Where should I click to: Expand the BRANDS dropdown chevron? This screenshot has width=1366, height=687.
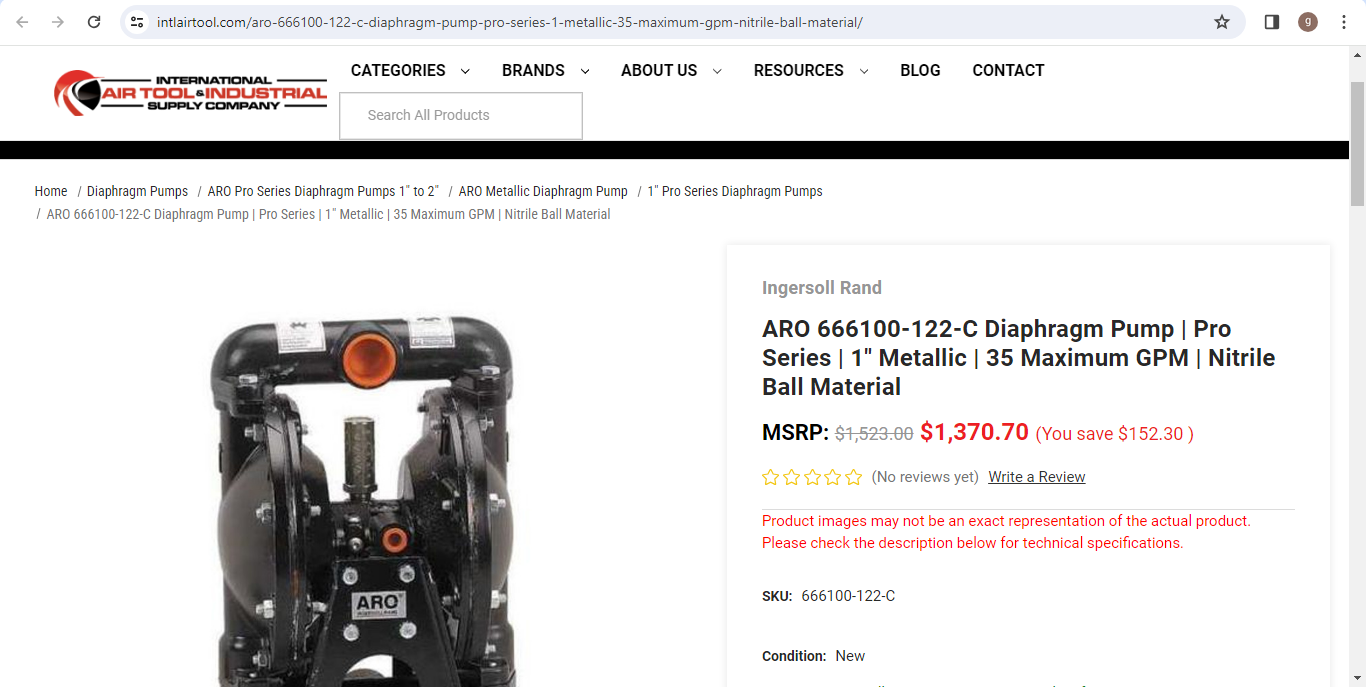585,71
